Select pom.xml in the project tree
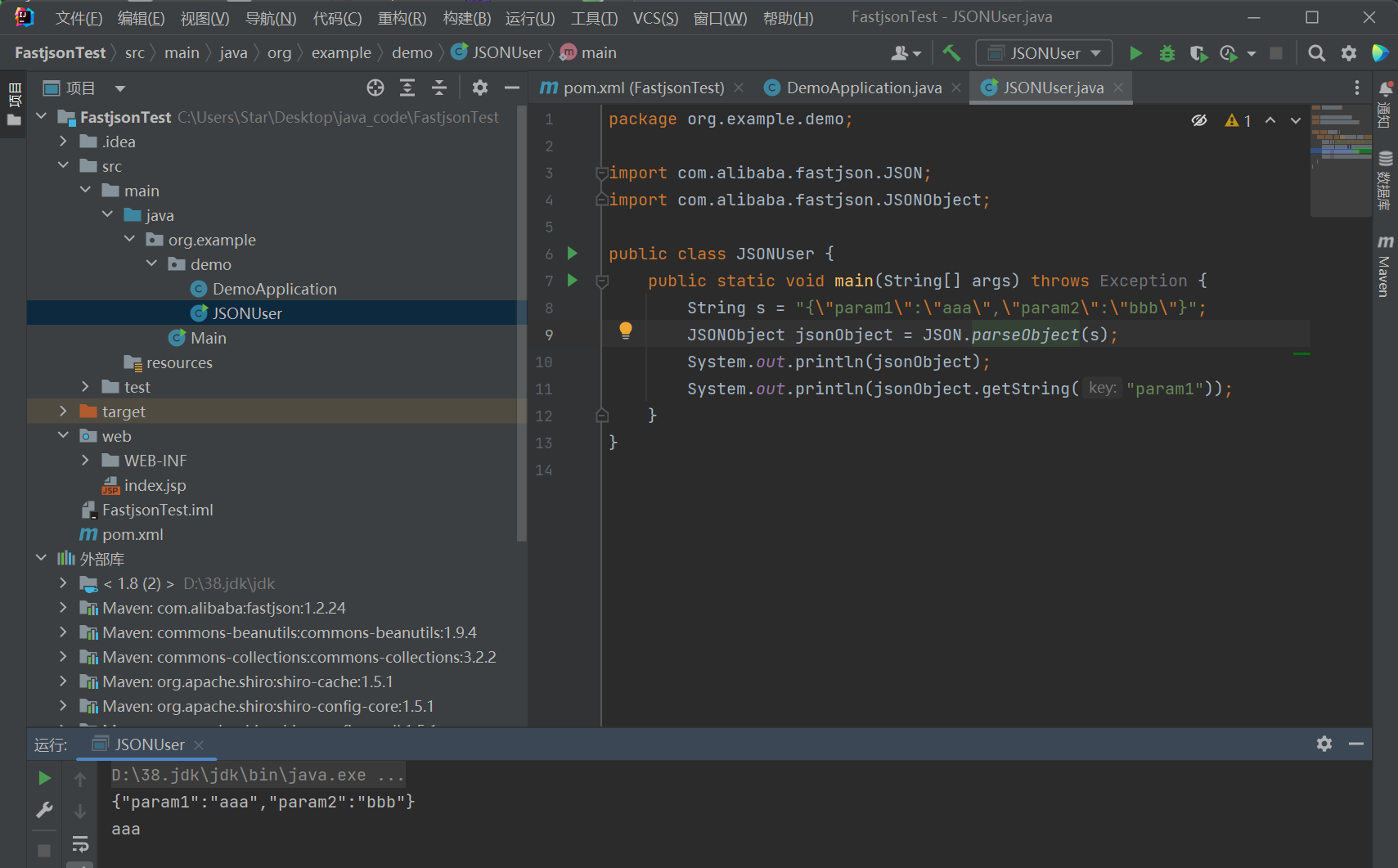The height and width of the screenshot is (868, 1398). (133, 534)
